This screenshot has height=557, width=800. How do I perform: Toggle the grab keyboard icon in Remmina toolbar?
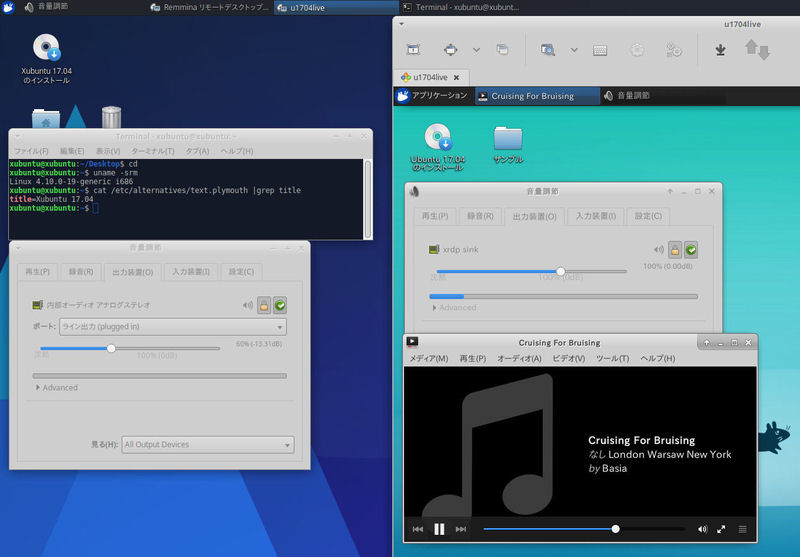point(600,50)
